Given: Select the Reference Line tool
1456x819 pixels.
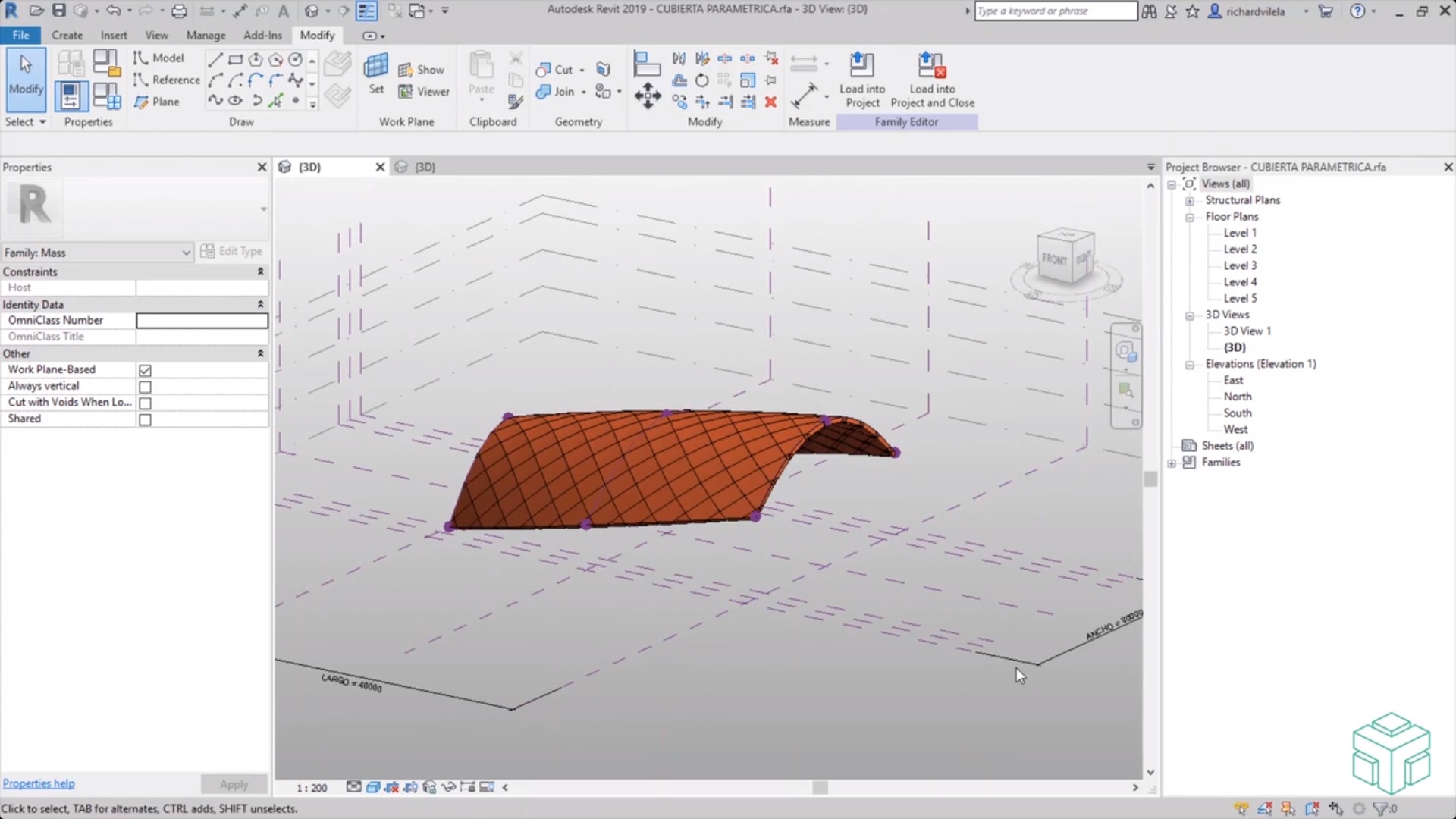Looking at the screenshot, I should coord(165,80).
